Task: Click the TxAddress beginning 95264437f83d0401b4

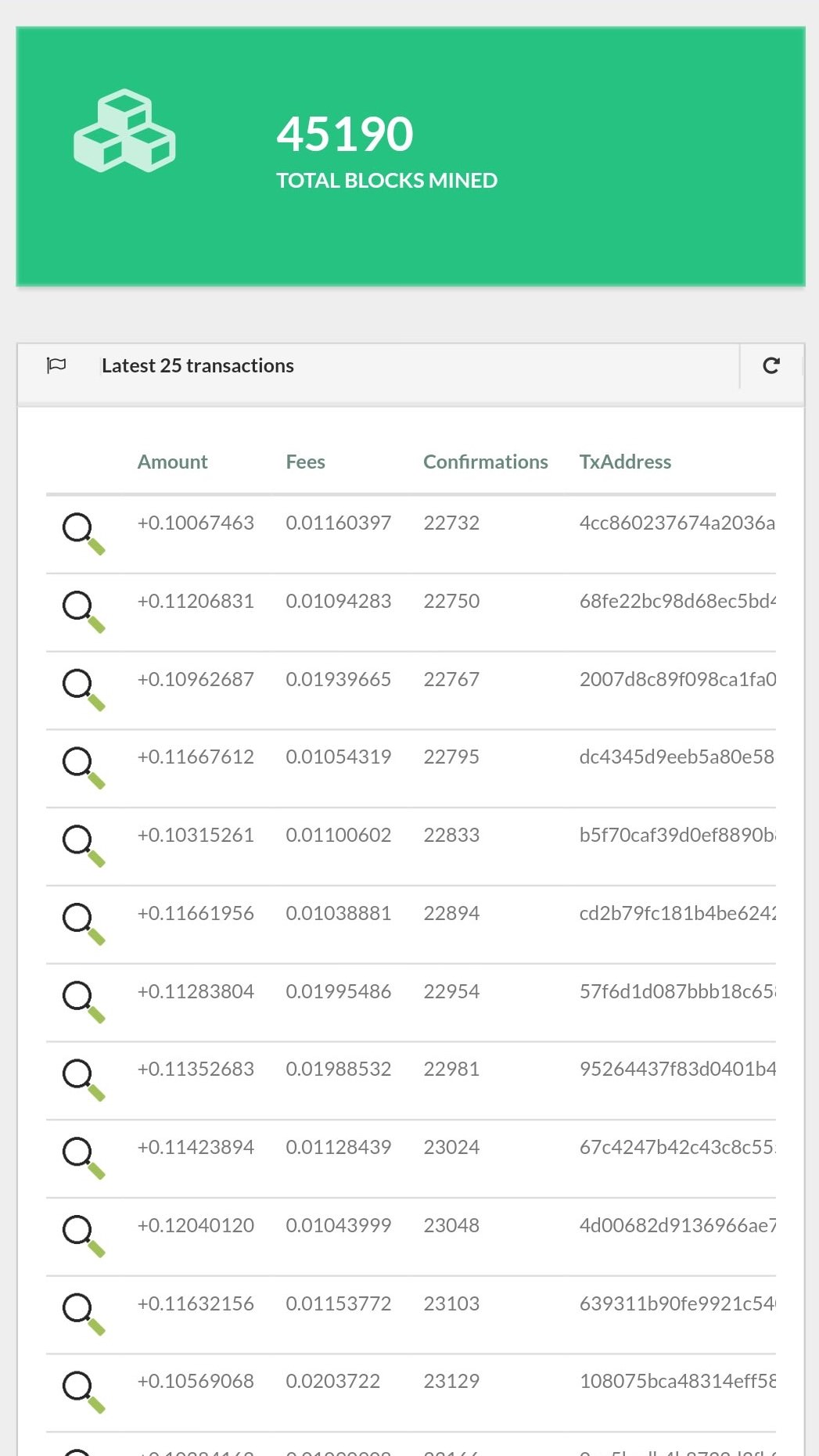Action: [677, 1069]
